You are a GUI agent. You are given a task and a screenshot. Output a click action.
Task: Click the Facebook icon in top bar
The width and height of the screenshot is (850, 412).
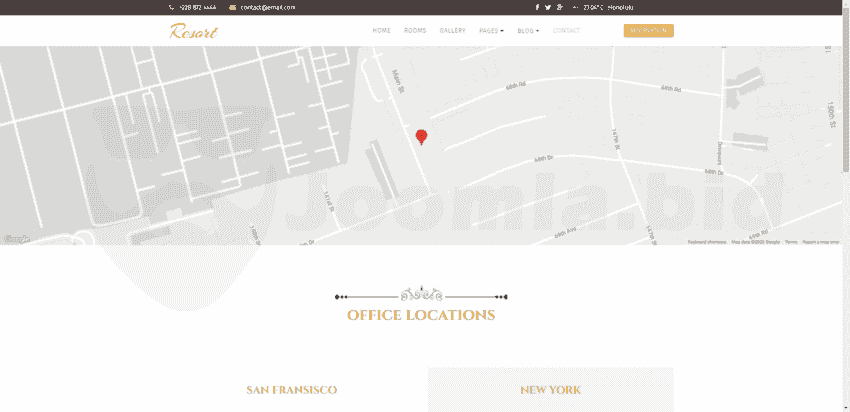point(537,7)
